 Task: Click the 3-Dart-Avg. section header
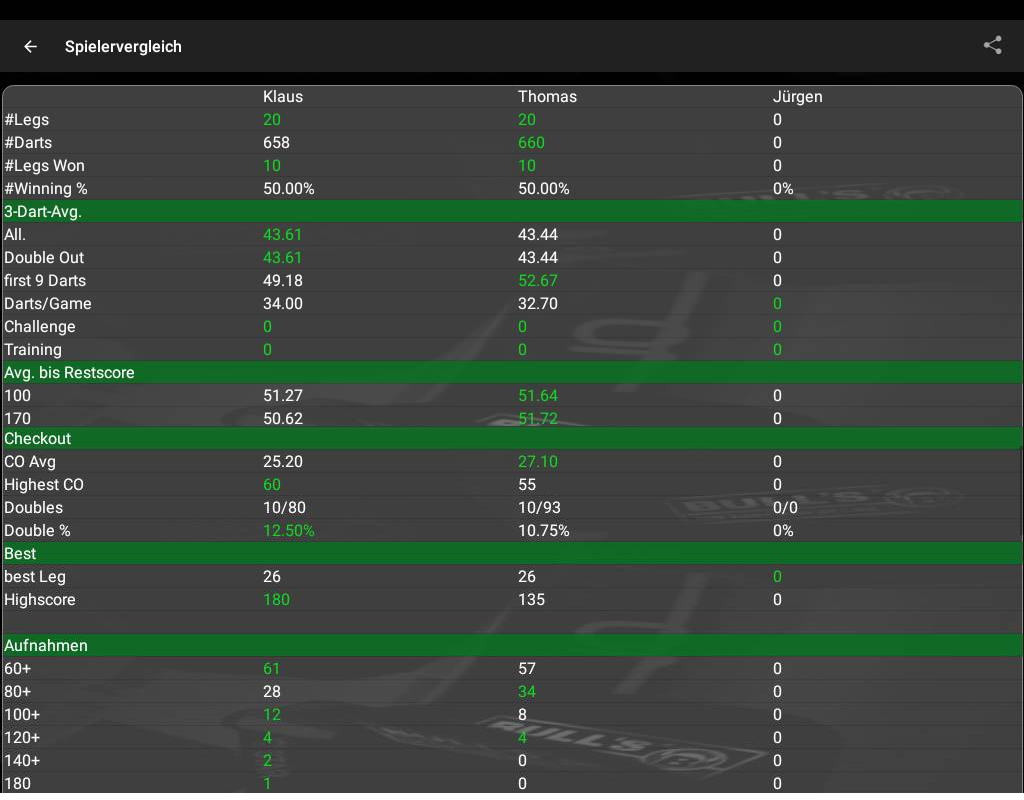43,212
